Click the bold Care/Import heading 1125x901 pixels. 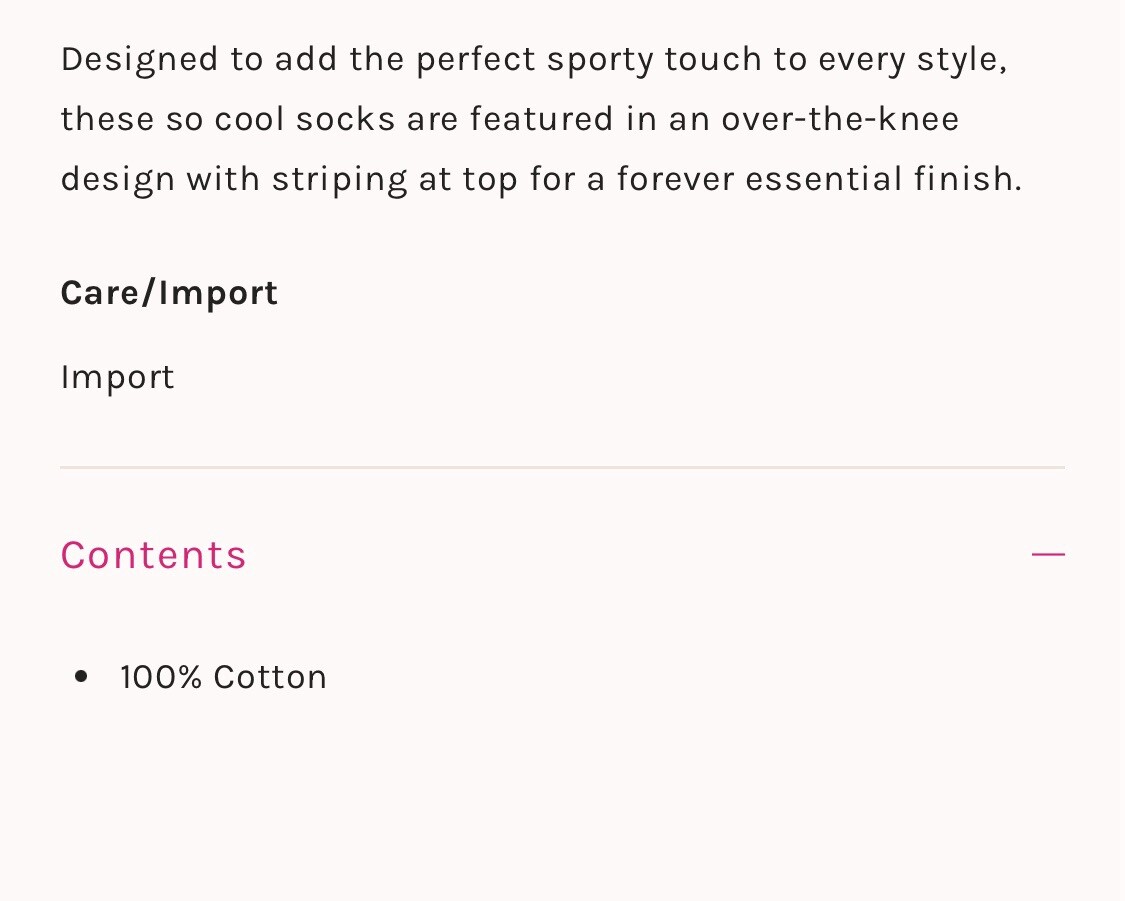[x=169, y=293]
